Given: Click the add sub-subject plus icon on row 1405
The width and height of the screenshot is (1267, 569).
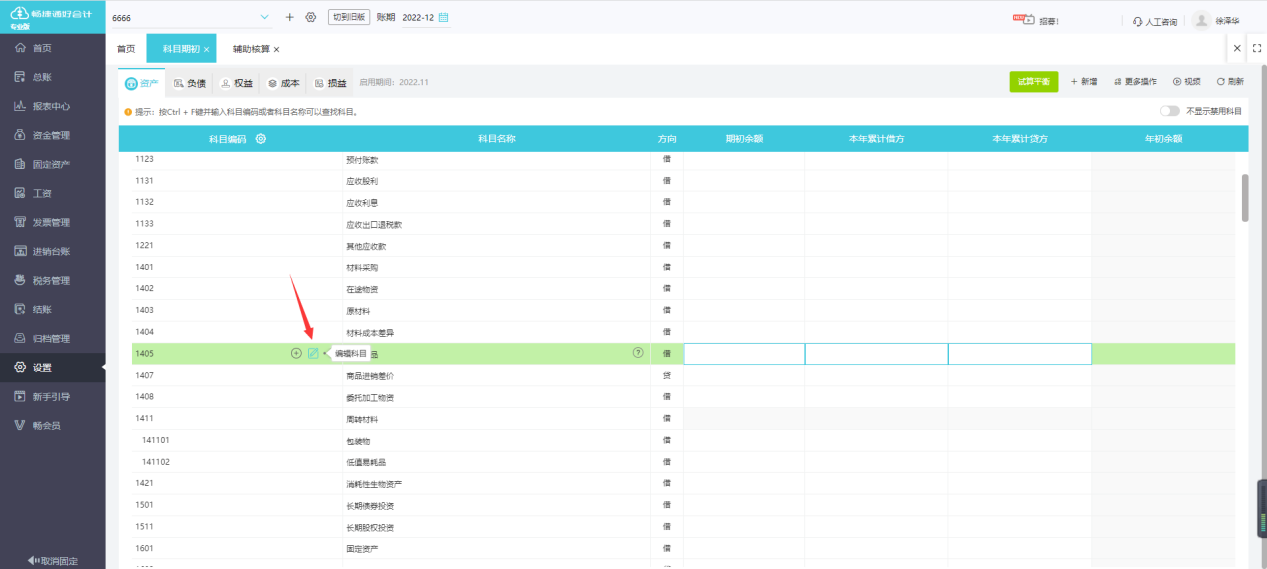Looking at the screenshot, I should click(x=296, y=353).
